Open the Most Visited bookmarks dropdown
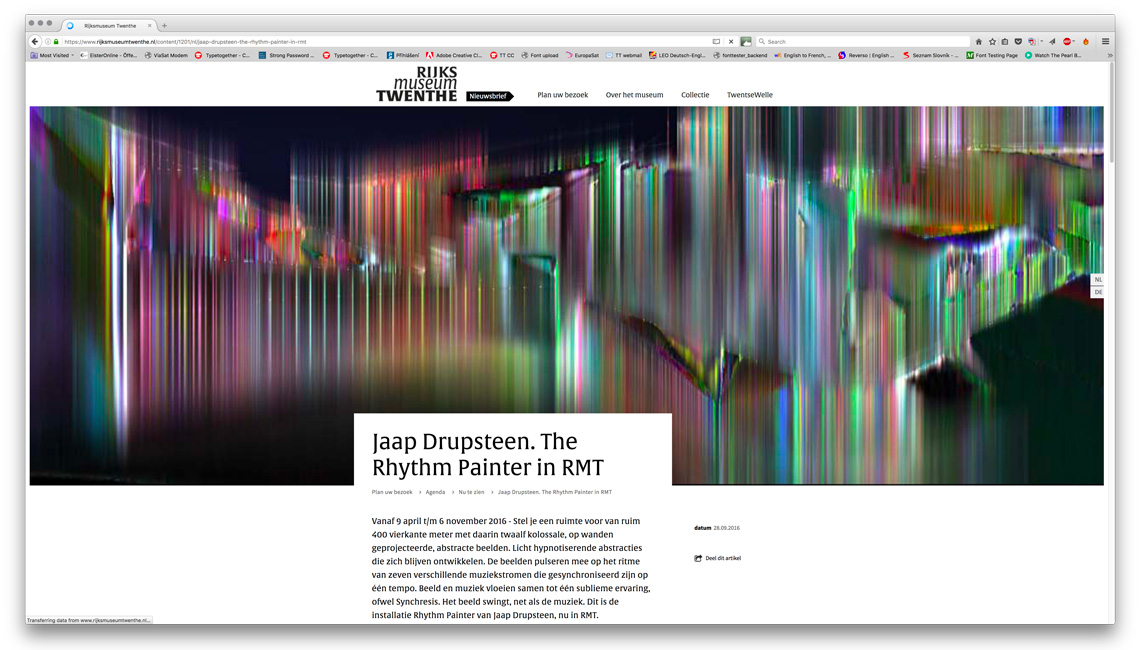Image resolution: width=1140 pixels, height=650 pixels. point(52,55)
